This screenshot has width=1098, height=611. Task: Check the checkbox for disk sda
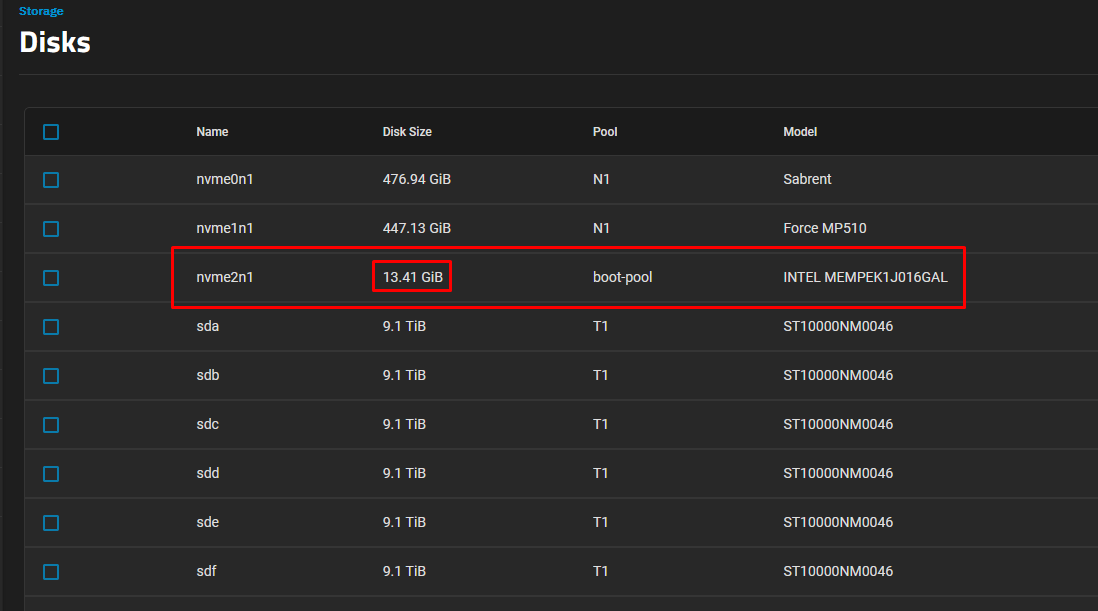click(x=51, y=326)
